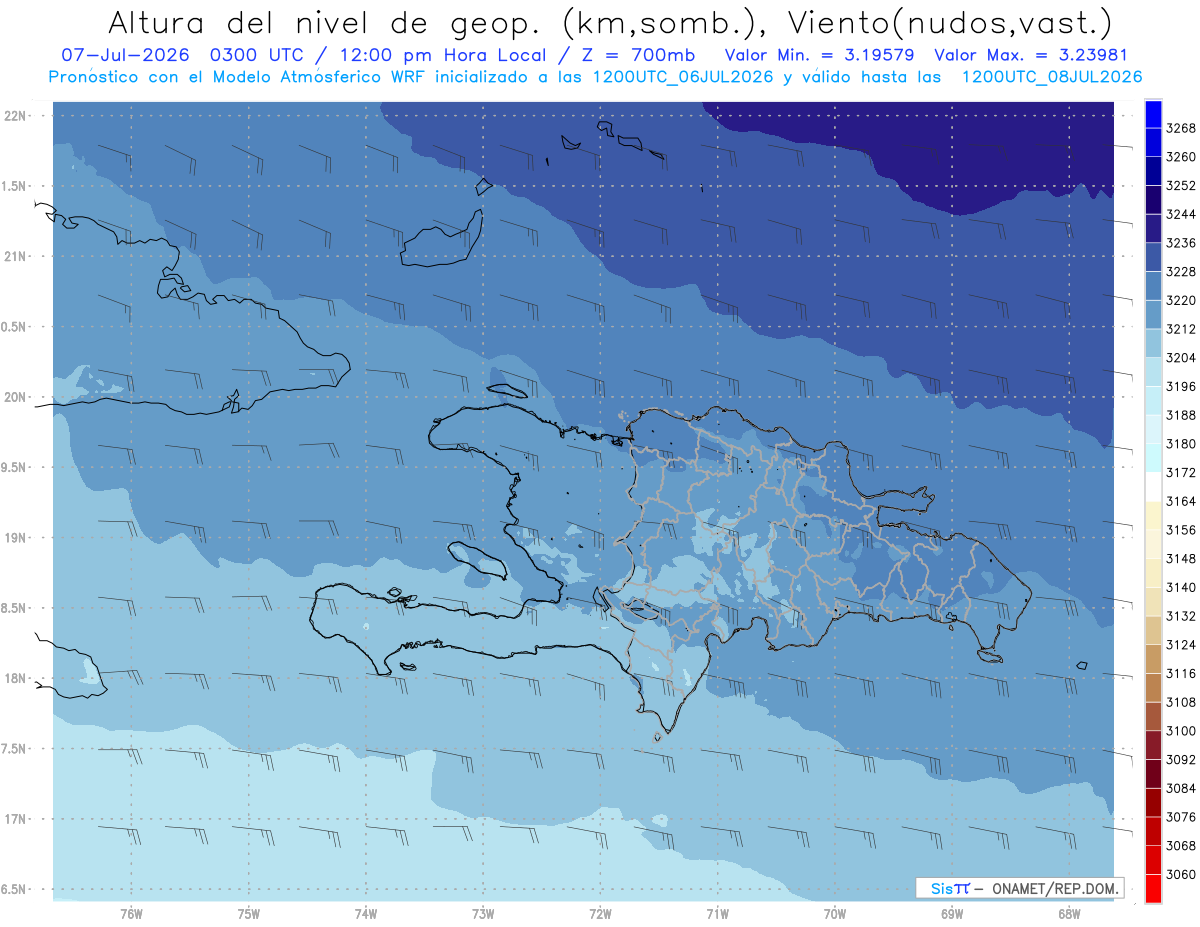Click the '3268' color scale value
This screenshot has height=927, width=1200.
point(1180,129)
